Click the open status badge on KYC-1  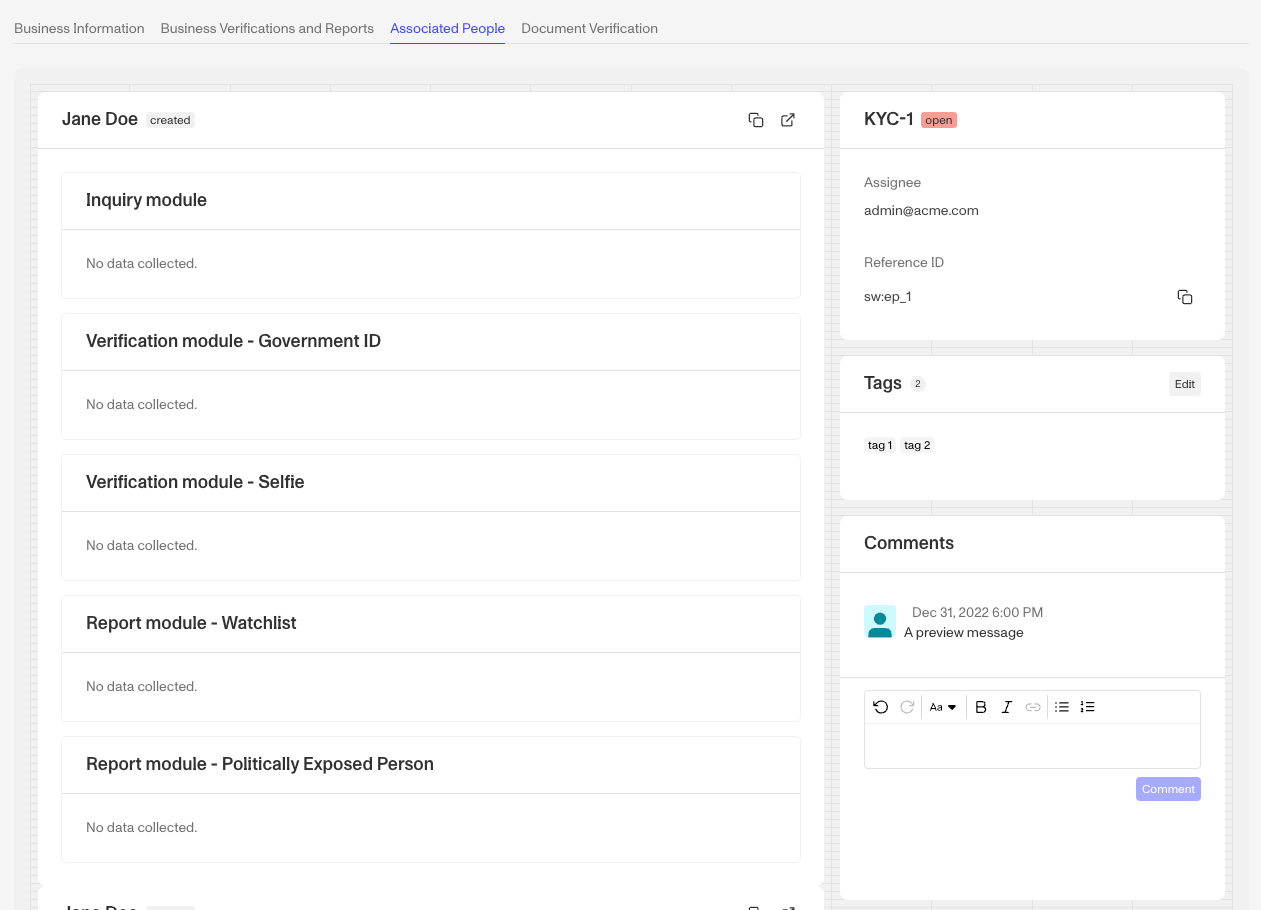click(939, 120)
